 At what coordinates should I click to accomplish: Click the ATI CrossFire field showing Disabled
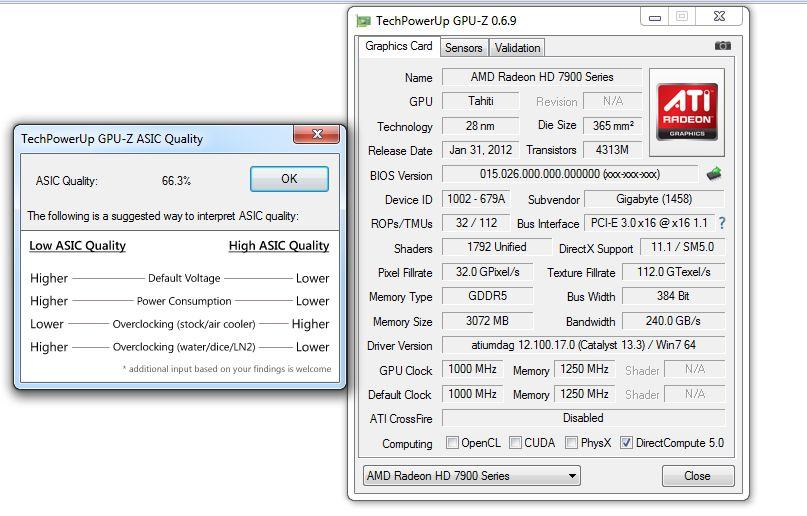[x=583, y=418]
